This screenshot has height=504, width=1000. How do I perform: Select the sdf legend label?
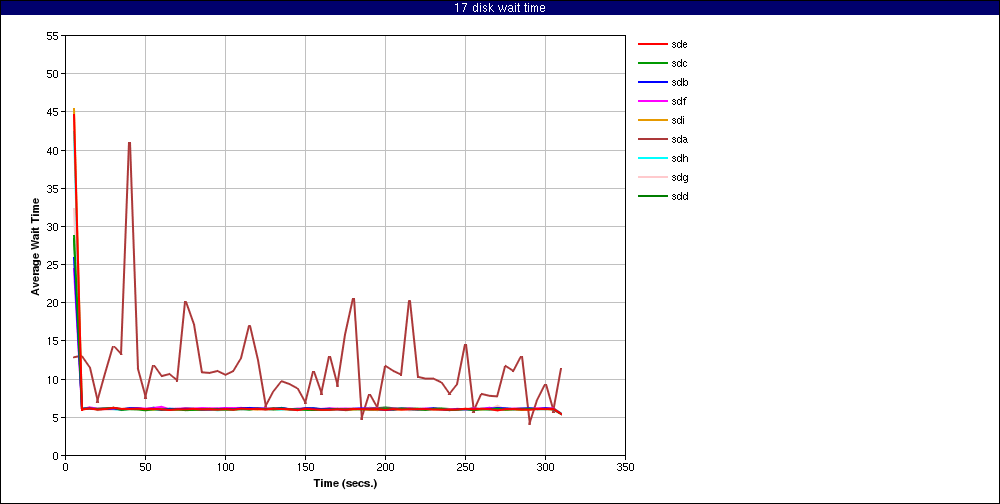pyautogui.click(x=679, y=101)
